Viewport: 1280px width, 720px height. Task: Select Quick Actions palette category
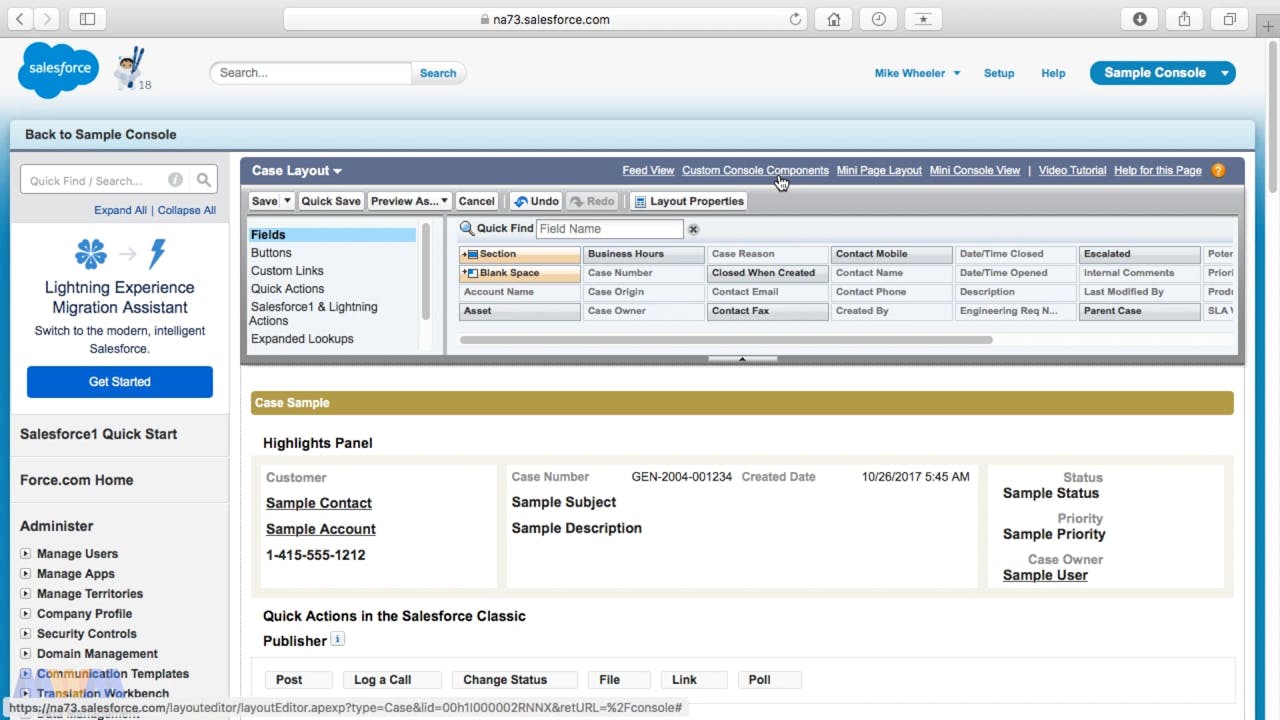click(x=287, y=289)
